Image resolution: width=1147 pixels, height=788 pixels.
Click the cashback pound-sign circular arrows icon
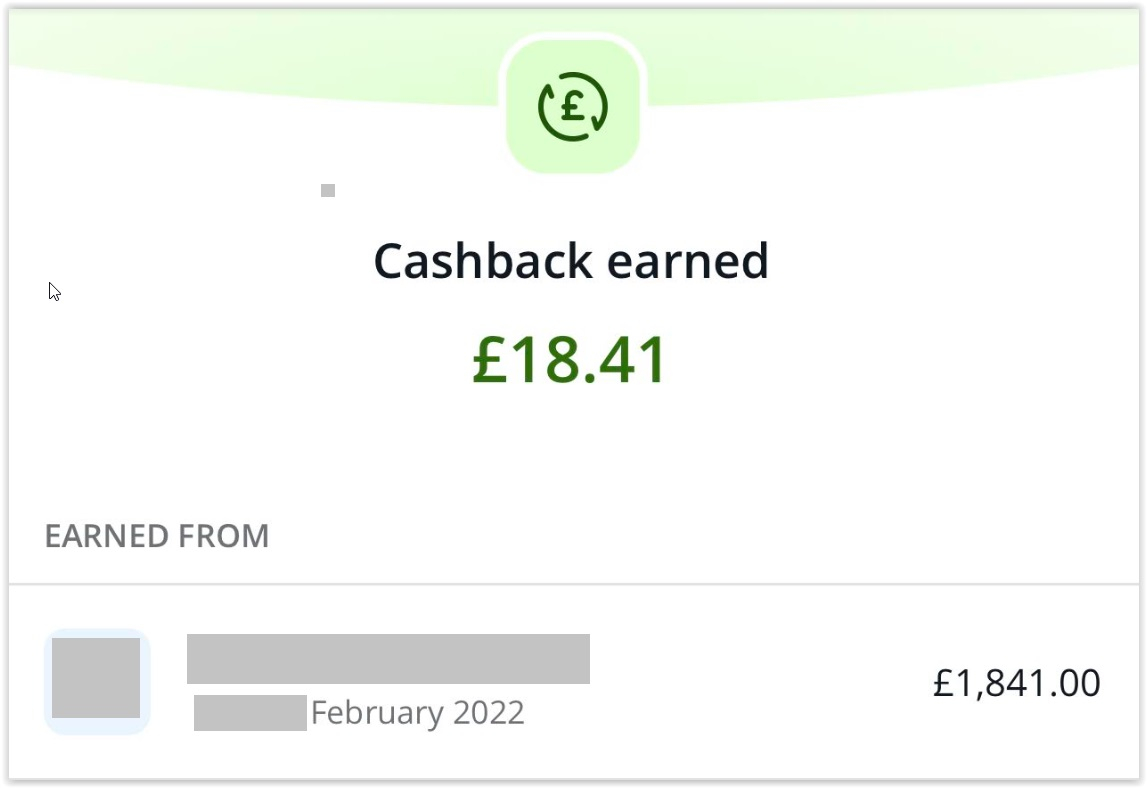[573, 107]
